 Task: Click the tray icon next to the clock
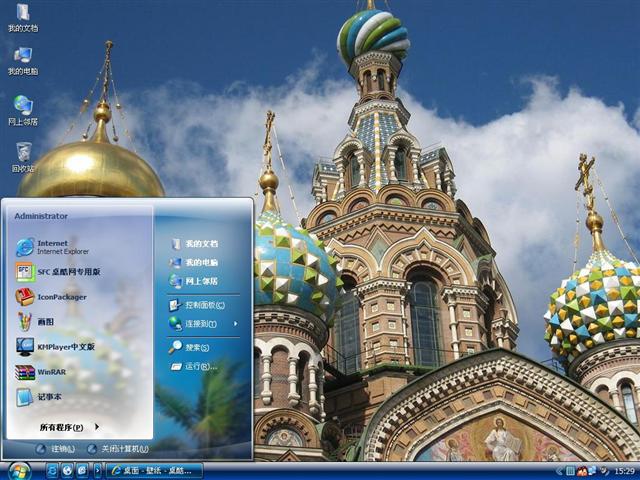[x=604, y=471]
